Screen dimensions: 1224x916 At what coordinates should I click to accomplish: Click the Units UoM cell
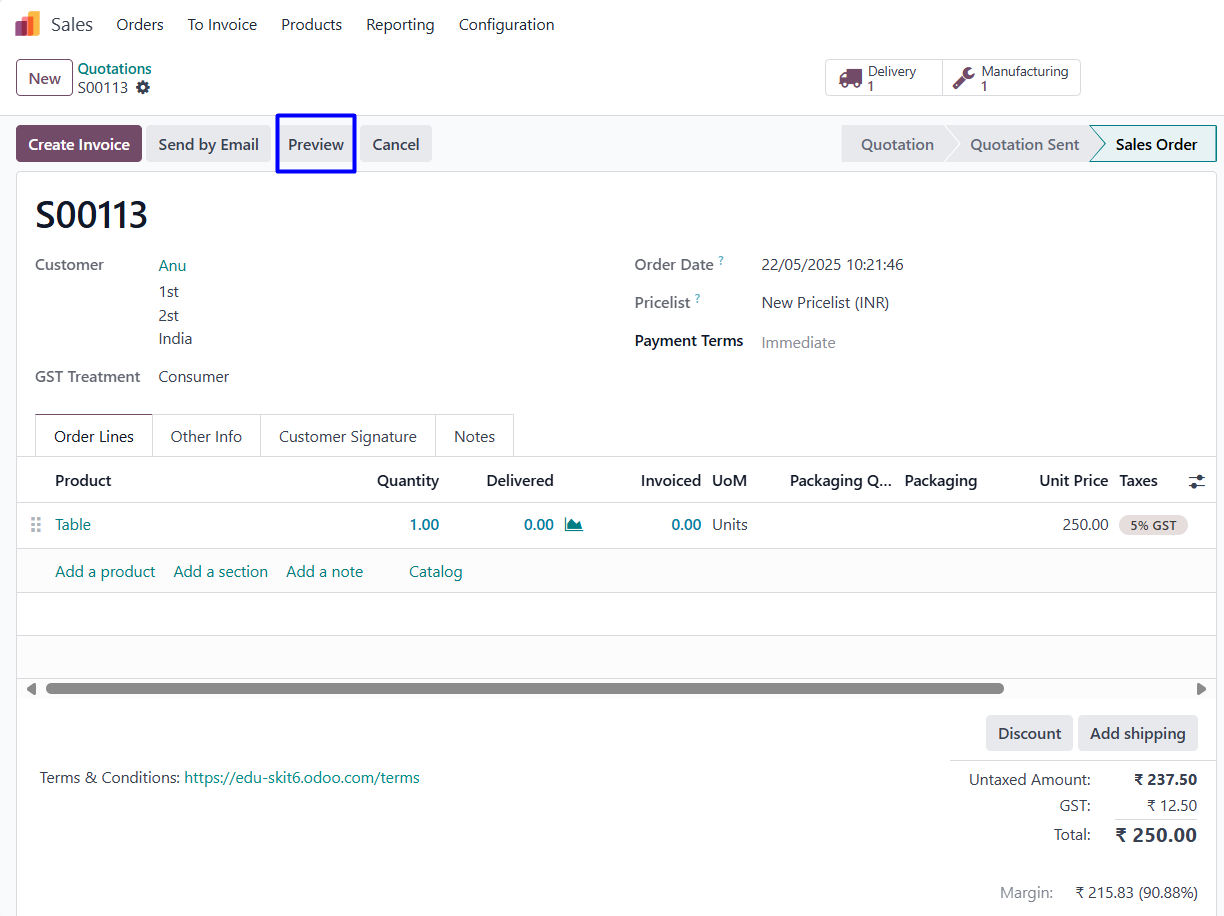730,525
